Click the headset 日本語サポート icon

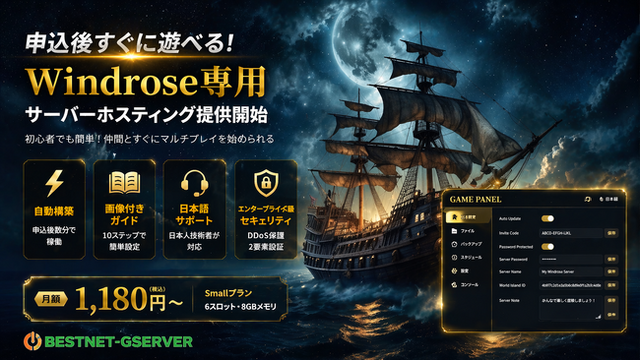(194, 183)
